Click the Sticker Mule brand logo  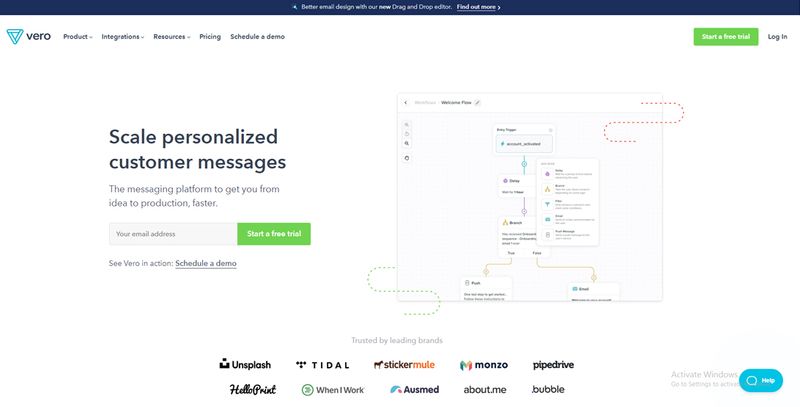[x=405, y=365]
